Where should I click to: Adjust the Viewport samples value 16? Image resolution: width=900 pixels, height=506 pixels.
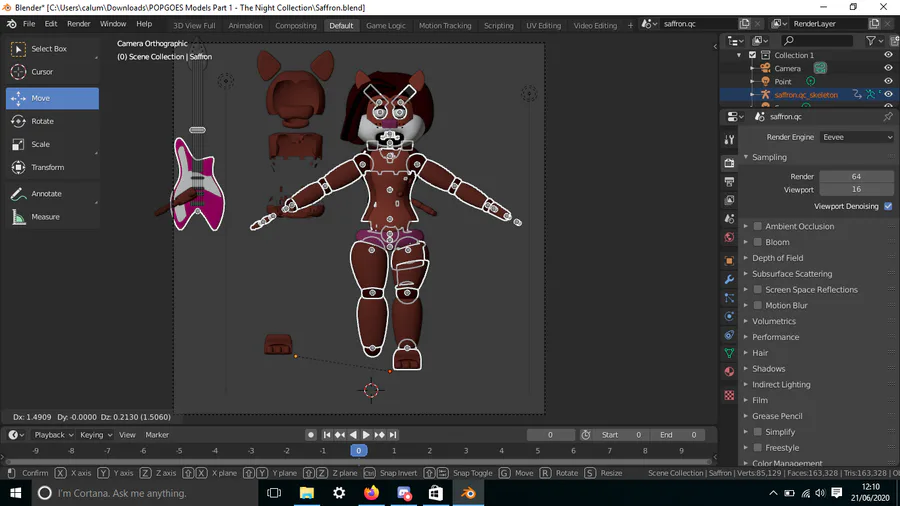tap(856, 189)
